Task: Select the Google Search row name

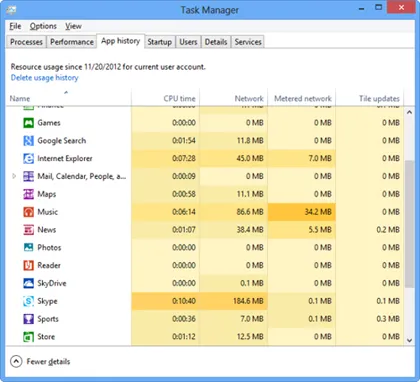Action: (62, 141)
